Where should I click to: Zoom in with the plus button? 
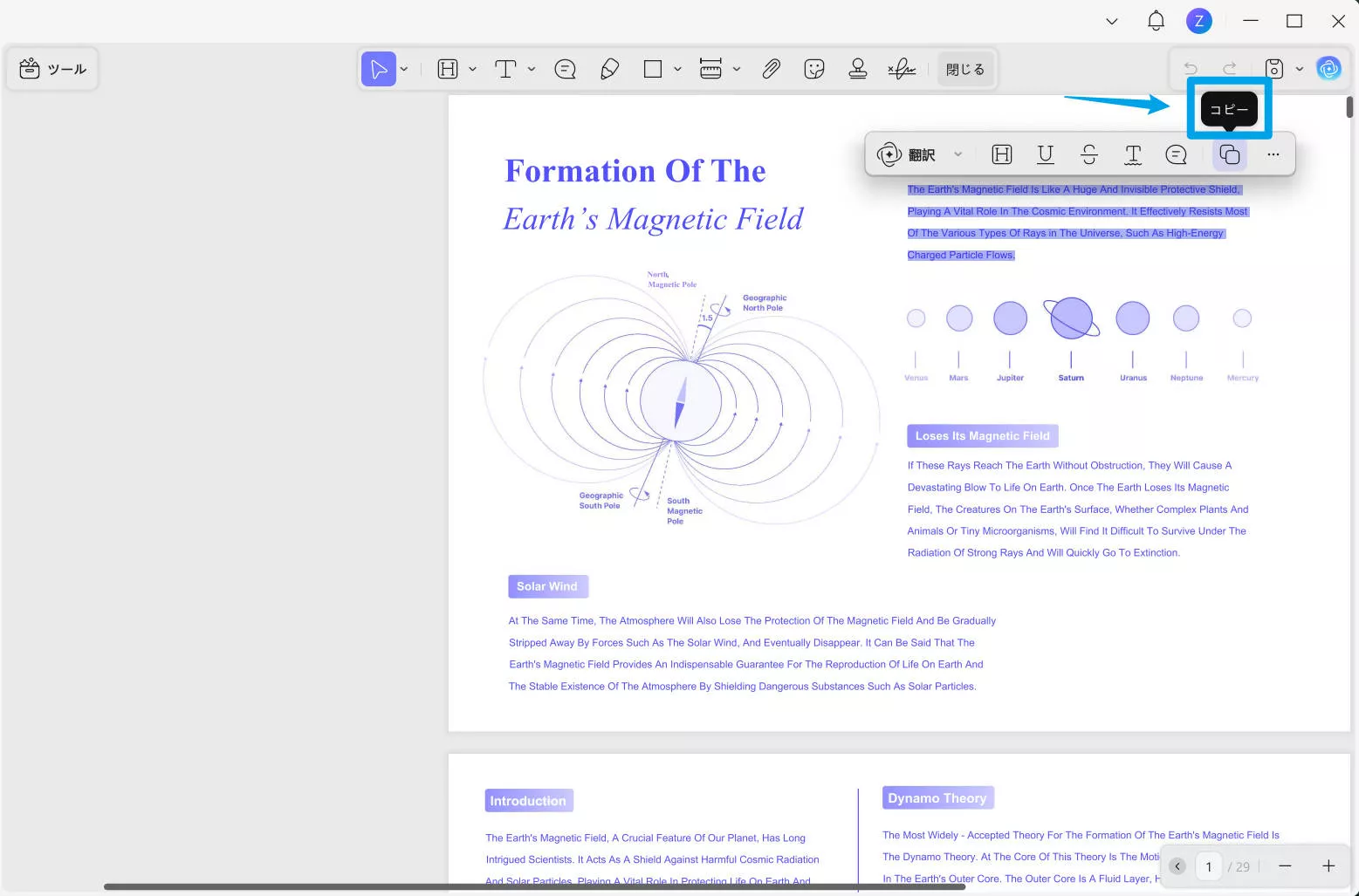click(x=1328, y=866)
